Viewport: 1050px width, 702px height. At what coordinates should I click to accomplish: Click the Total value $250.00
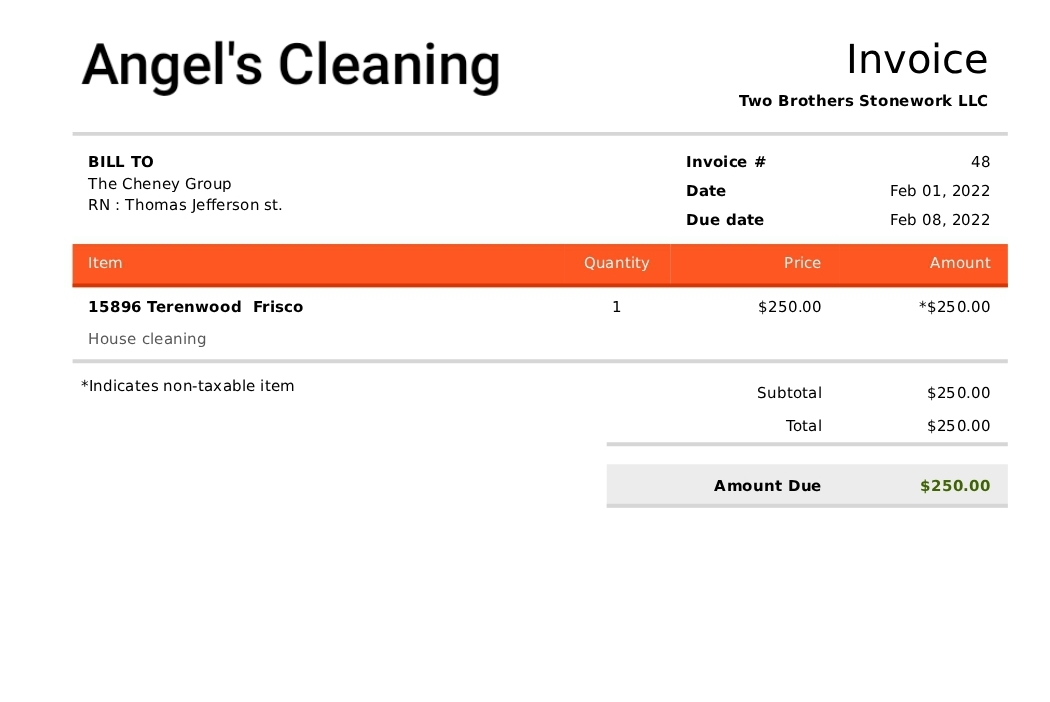(958, 425)
